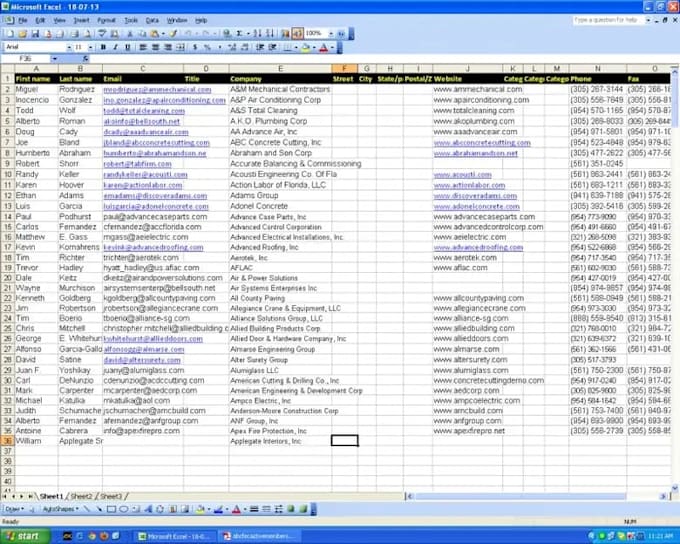Select the Arrow drawing tool
Image resolution: width=680 pixels, height=544 pixels.
100,509
